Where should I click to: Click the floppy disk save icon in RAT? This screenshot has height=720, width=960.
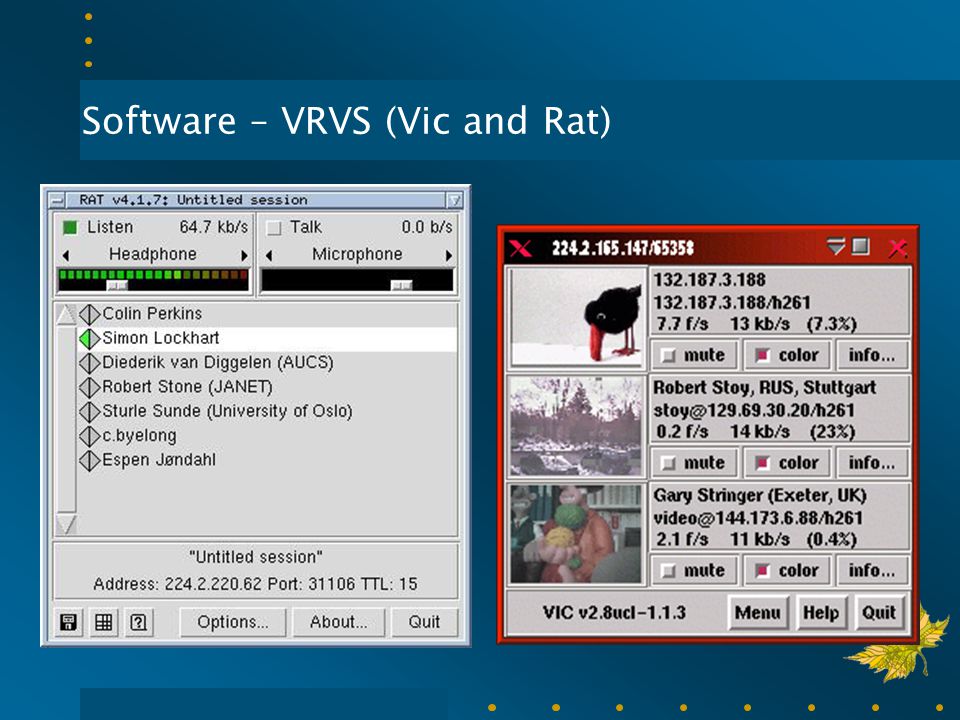pyautogui.click(x=69, y=623)
